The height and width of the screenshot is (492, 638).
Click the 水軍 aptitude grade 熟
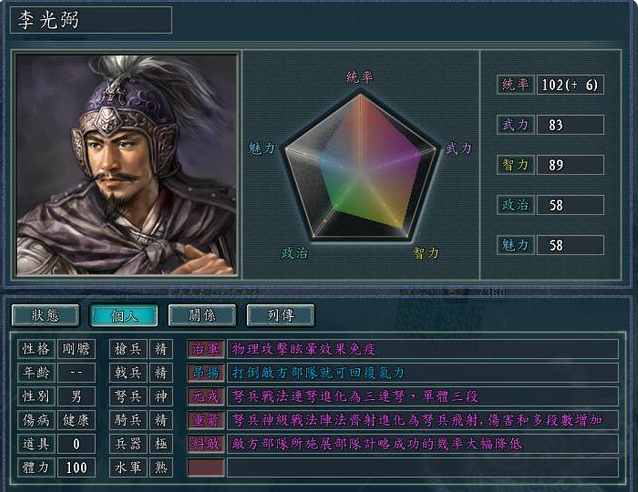pyautogui.click(x=161, y=467)
